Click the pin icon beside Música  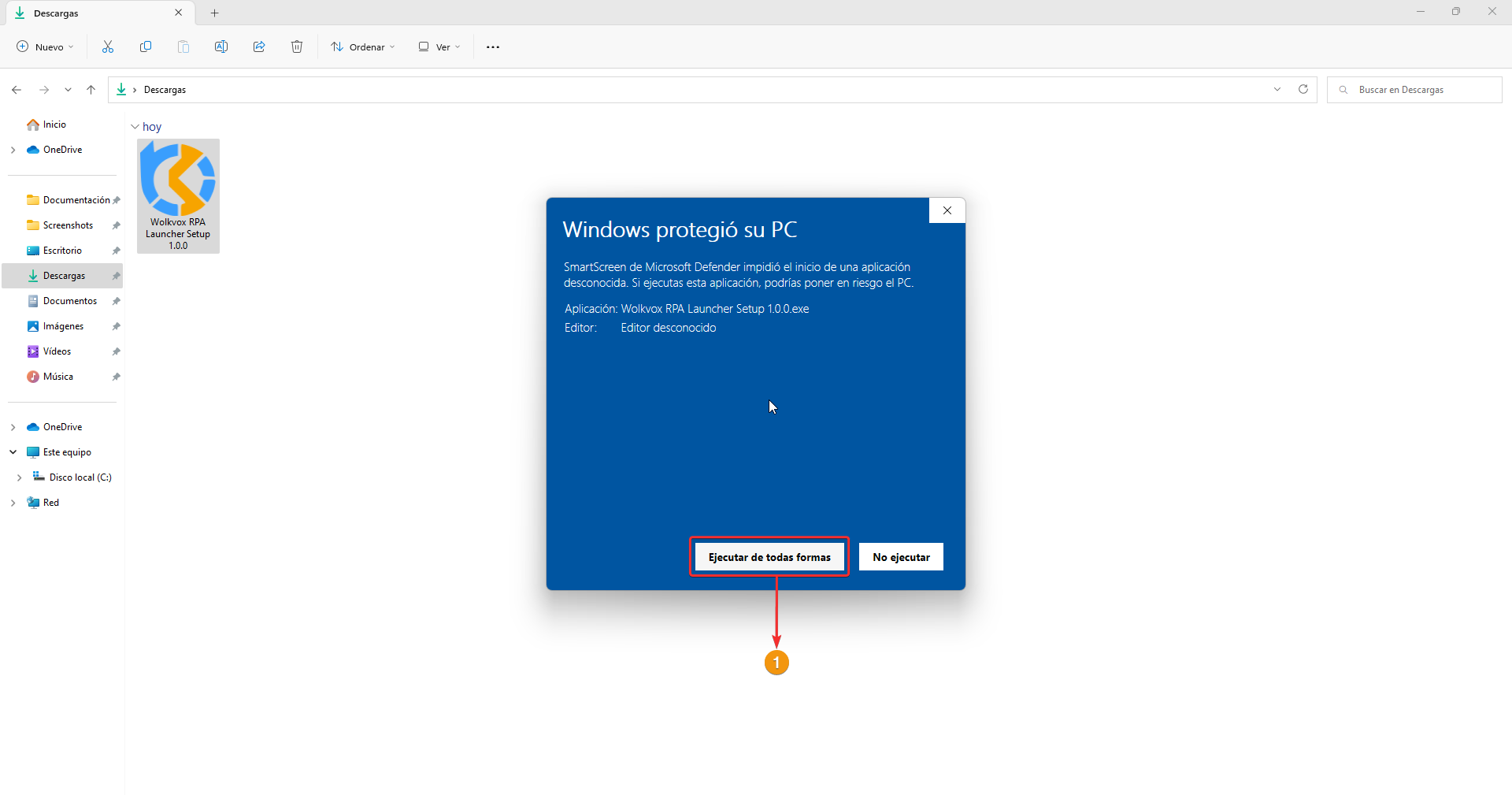[117, 377]
